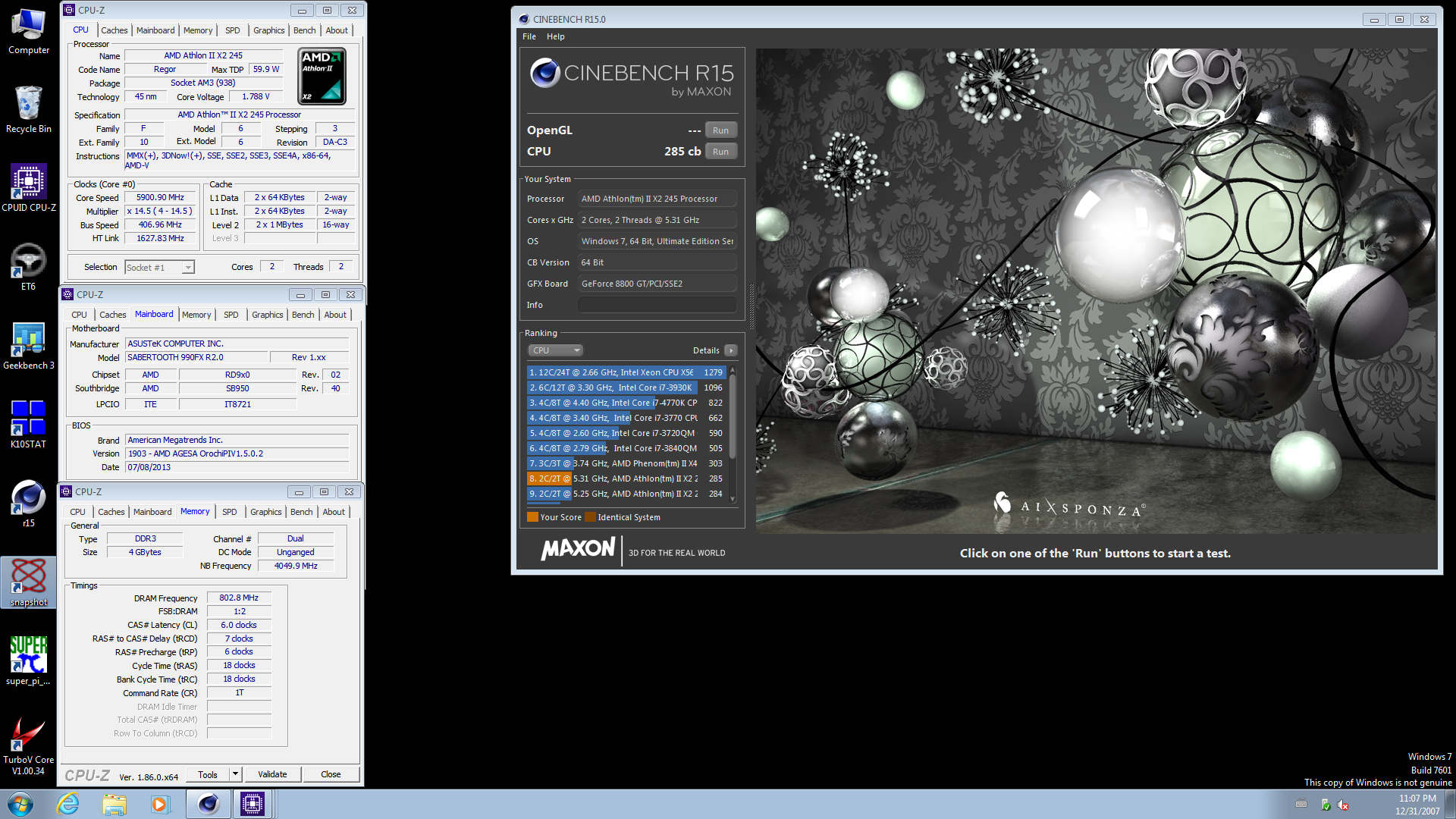
Task: Click the Core Speed value 5900.90 MHz
Action: (x=161, y=197)
